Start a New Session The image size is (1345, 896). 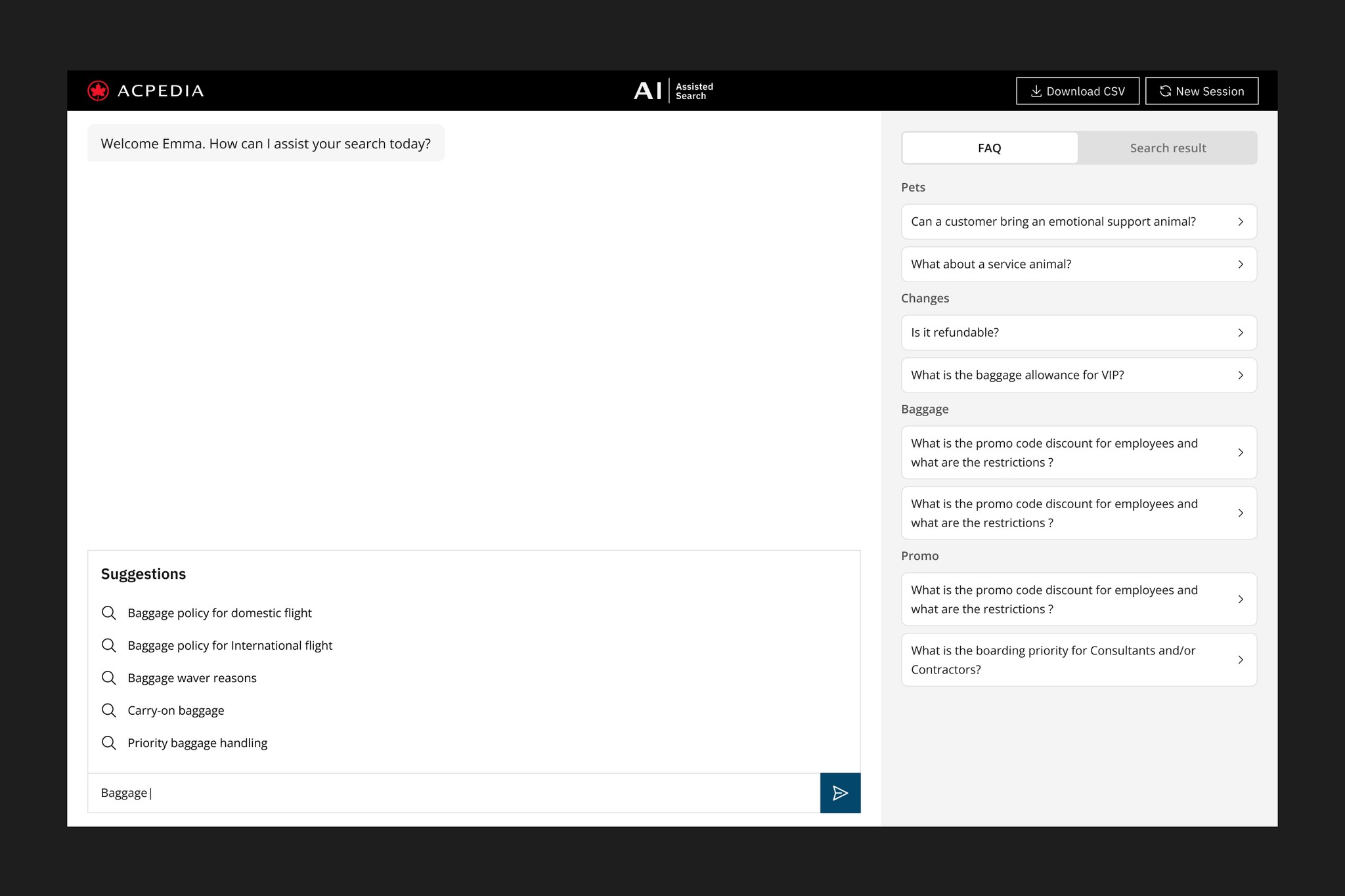point(1201,91)
